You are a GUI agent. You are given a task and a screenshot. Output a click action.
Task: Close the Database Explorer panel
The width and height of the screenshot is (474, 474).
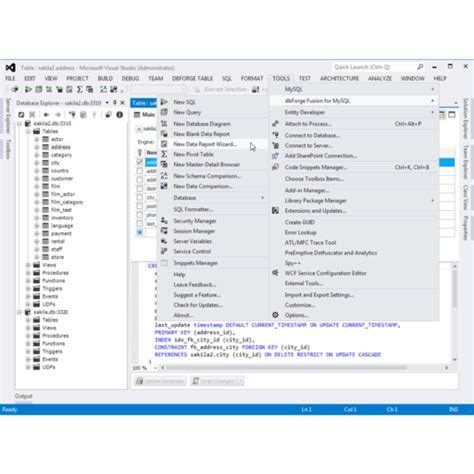coord(122,103)
